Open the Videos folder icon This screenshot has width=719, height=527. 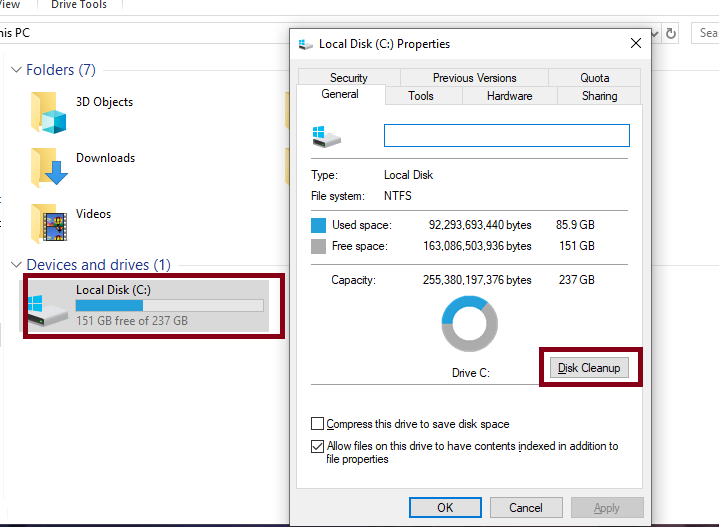(49, 224)
